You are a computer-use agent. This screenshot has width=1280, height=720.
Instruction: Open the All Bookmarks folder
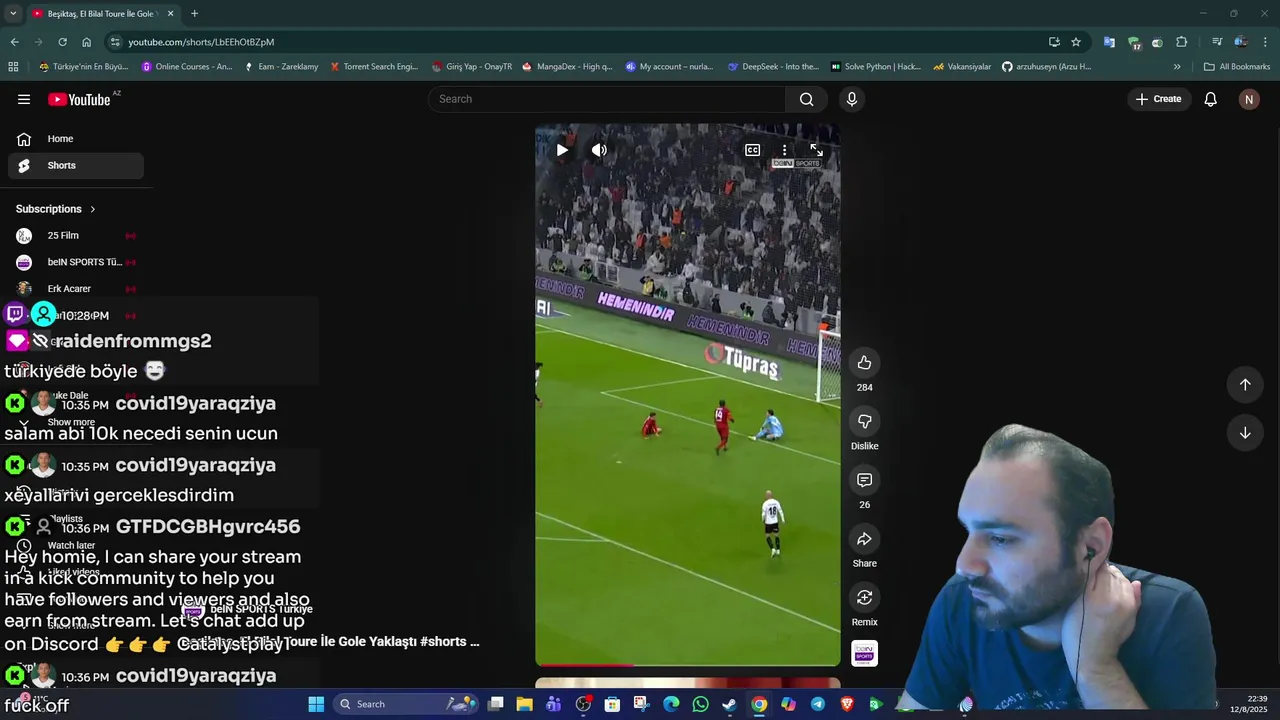[1237, 67]
